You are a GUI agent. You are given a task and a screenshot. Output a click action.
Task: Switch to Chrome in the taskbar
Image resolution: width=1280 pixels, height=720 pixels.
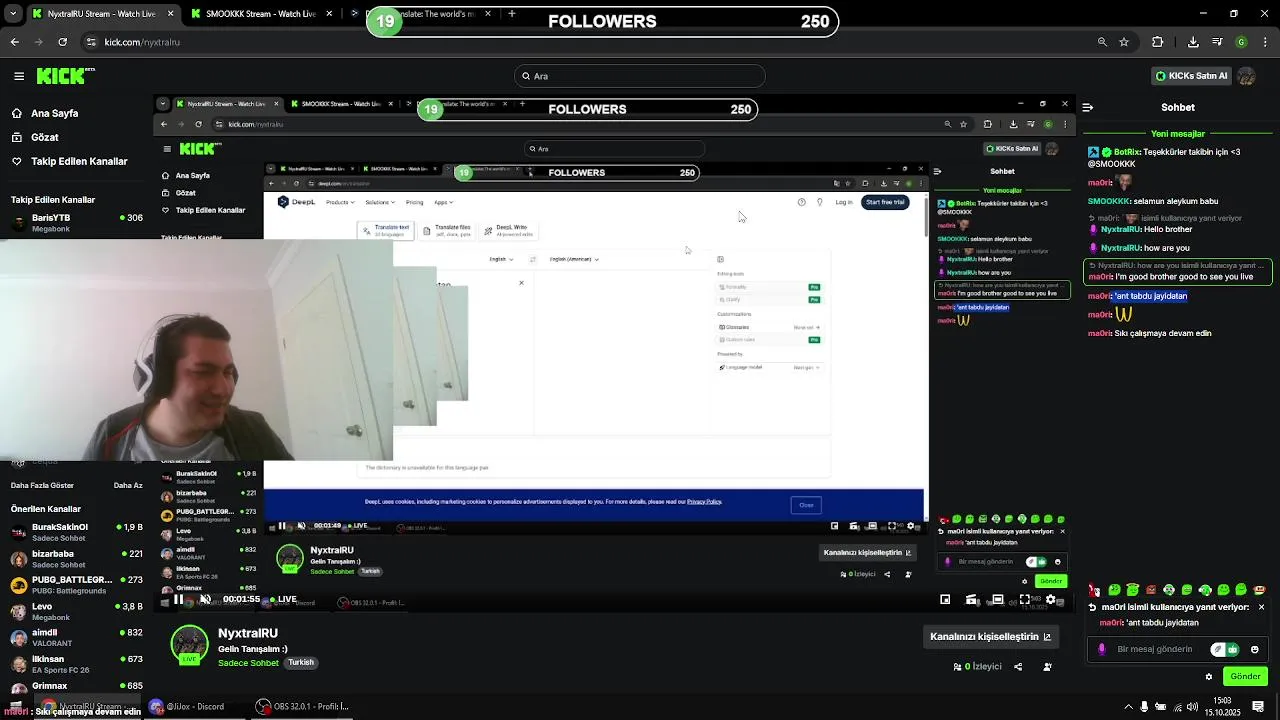tap(85, 707)
